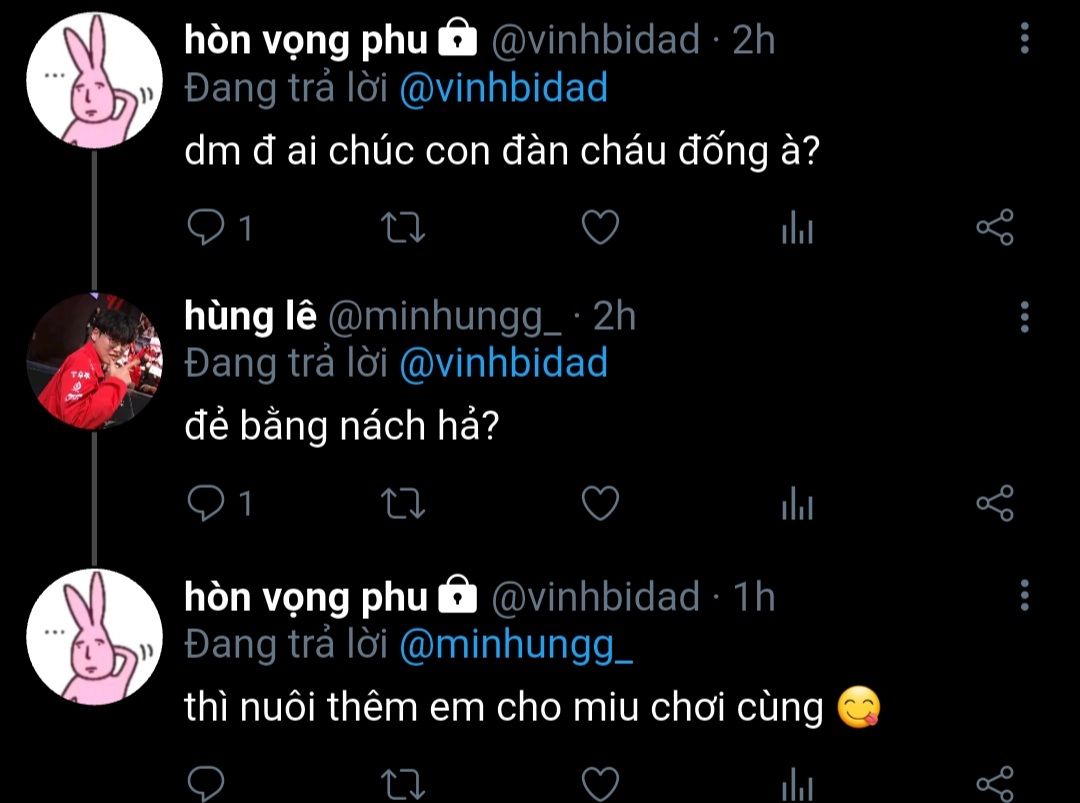
Task: Open more options for first tweet
Action: tap(1024, 39)
